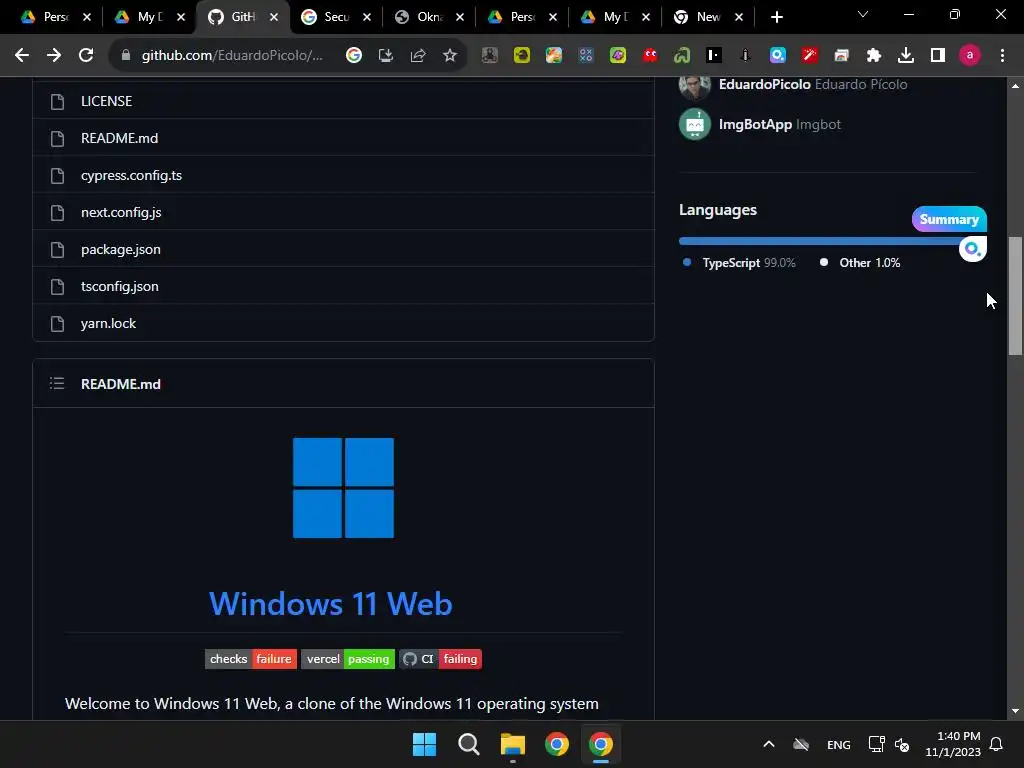This screenshot has height=768, width=1024.
Task: Reload the GitHub page
Action: [86, 56]
